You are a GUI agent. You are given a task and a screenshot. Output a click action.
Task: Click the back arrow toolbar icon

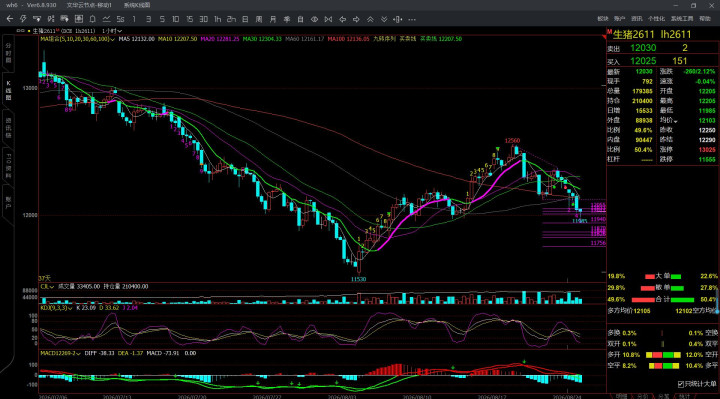[x=10, y=19]
